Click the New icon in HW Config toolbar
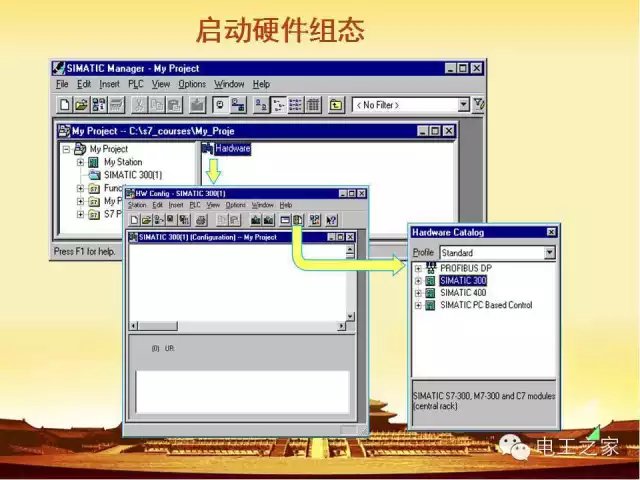640x480 pixels. [133, 219]
